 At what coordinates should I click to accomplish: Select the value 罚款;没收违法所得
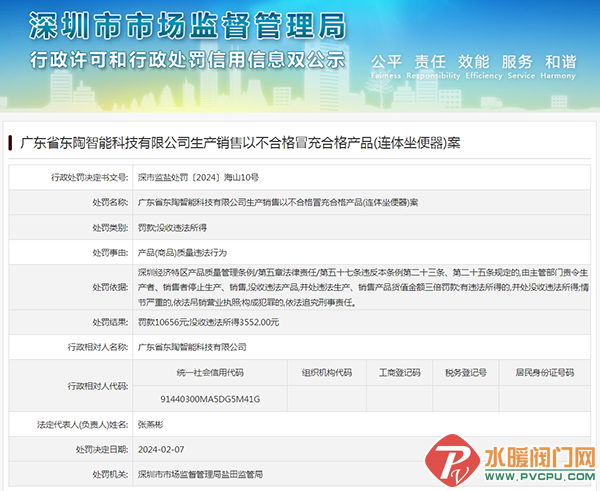point(172,227)
